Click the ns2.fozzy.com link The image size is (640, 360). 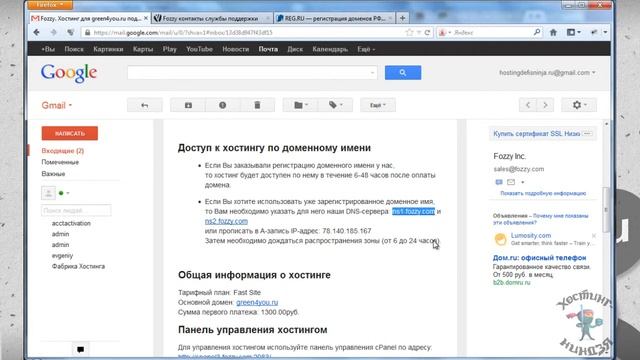coord(226,221)
